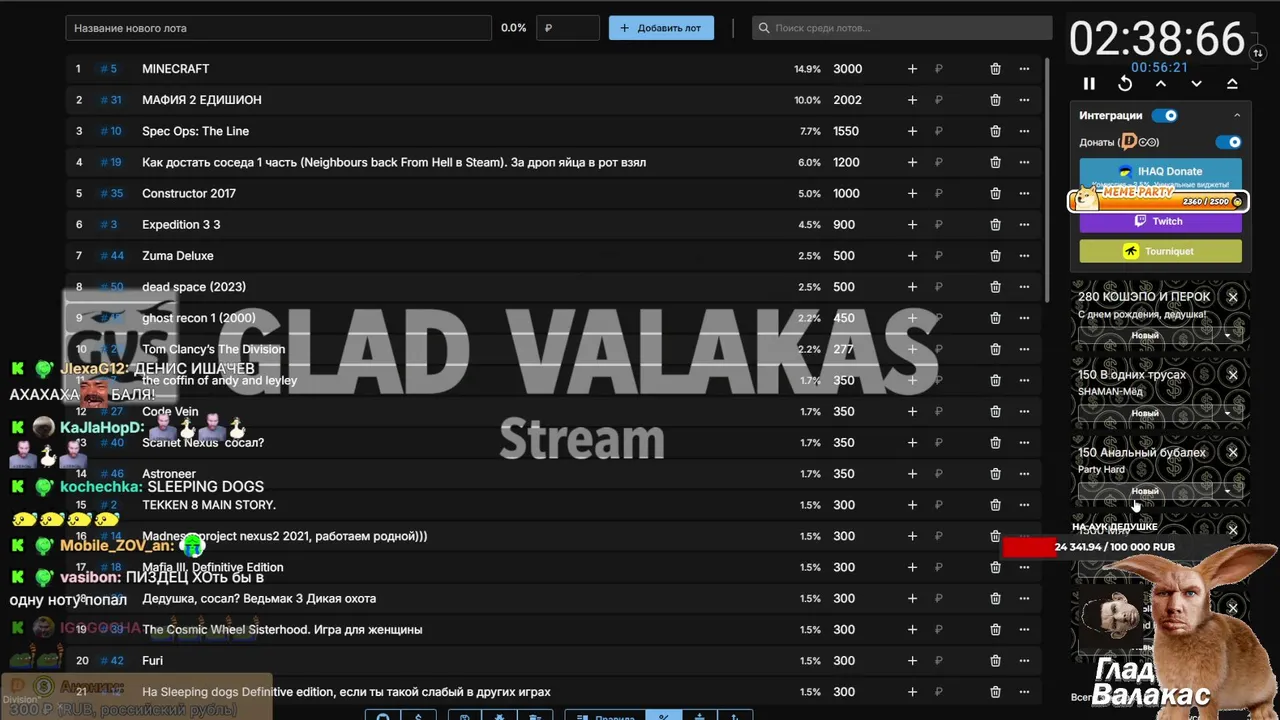Viewport: 1280px width, 720px height.
Task: Click ruble icon on Spec Ops: The Line row
Action: pyautogui.click(x=939, y=131)
